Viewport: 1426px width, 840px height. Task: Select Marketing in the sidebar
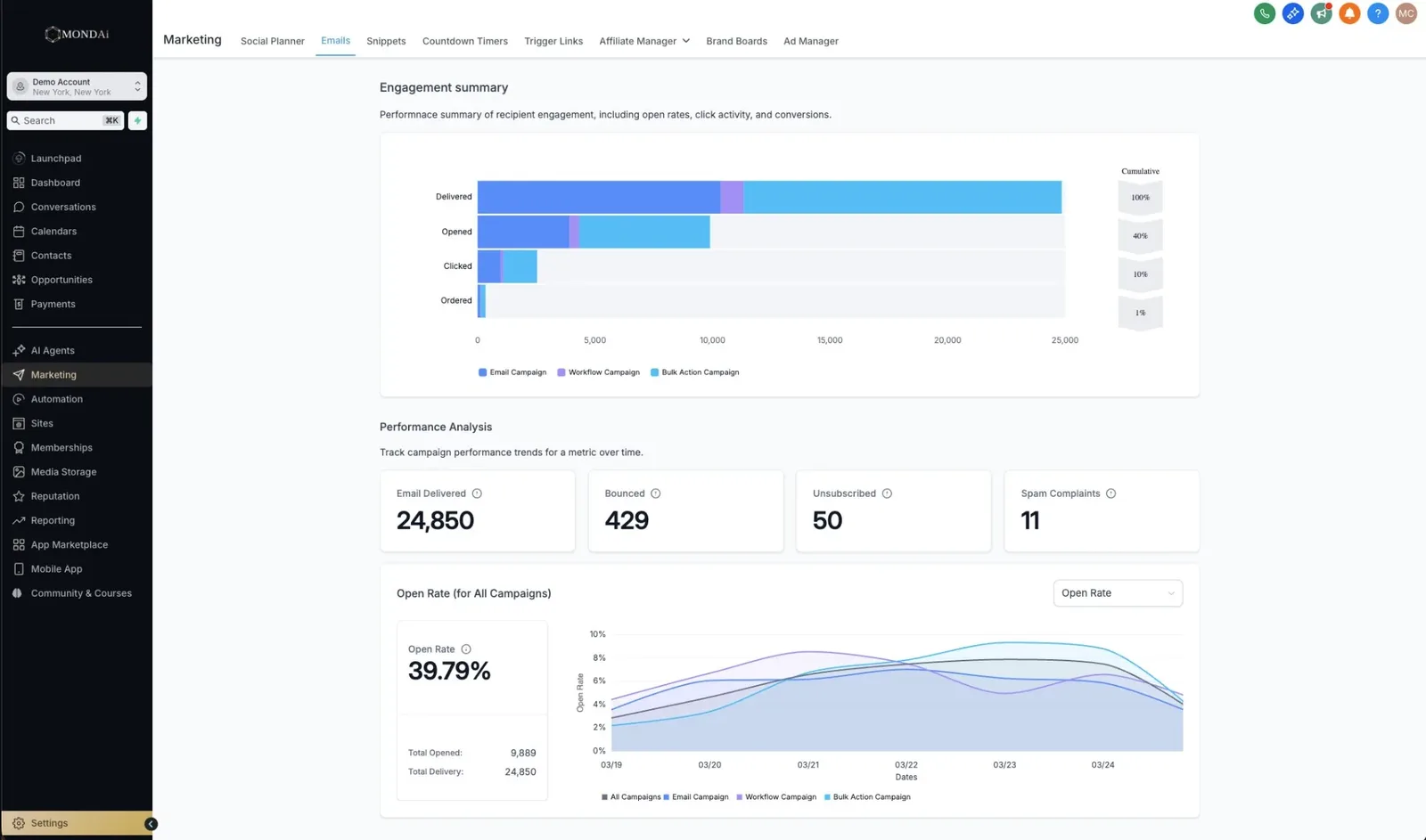[x=77, y=375]
